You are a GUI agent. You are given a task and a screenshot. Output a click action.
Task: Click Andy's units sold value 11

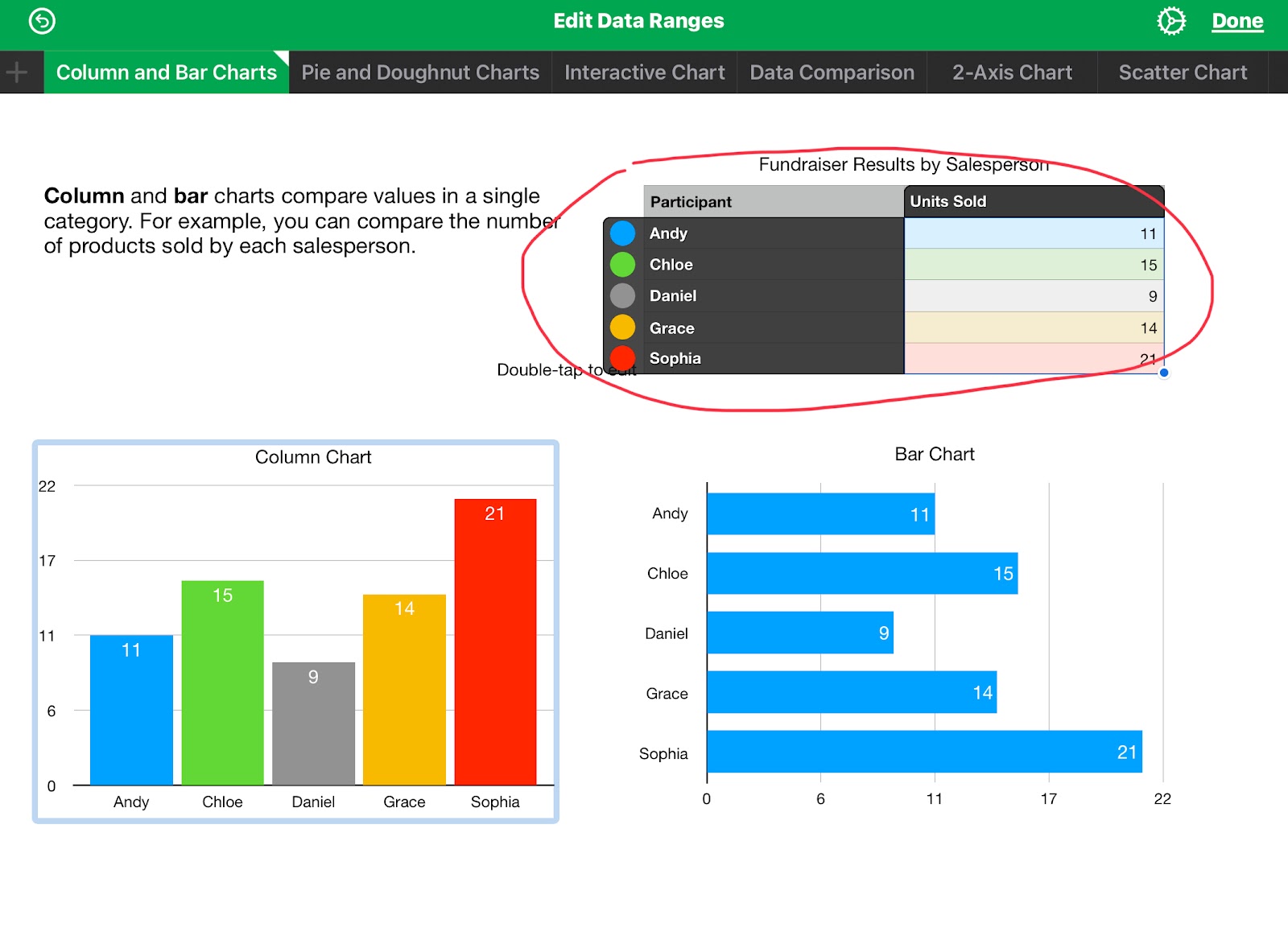[x=1034, y=233]
